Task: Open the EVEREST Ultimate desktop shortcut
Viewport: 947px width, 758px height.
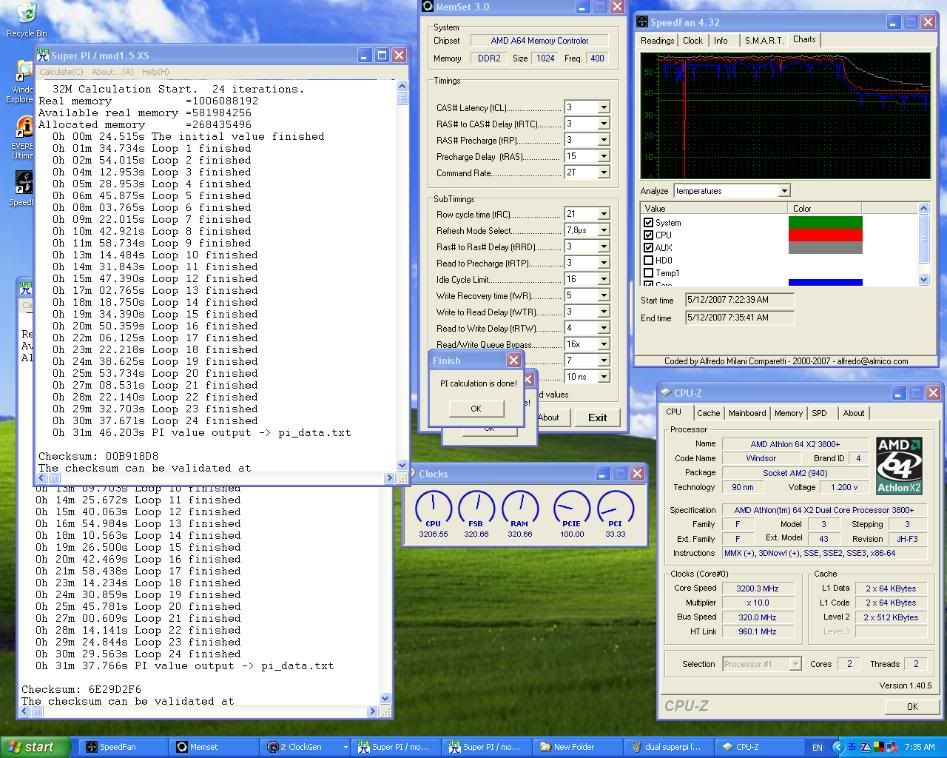Action: click(24, 129)
